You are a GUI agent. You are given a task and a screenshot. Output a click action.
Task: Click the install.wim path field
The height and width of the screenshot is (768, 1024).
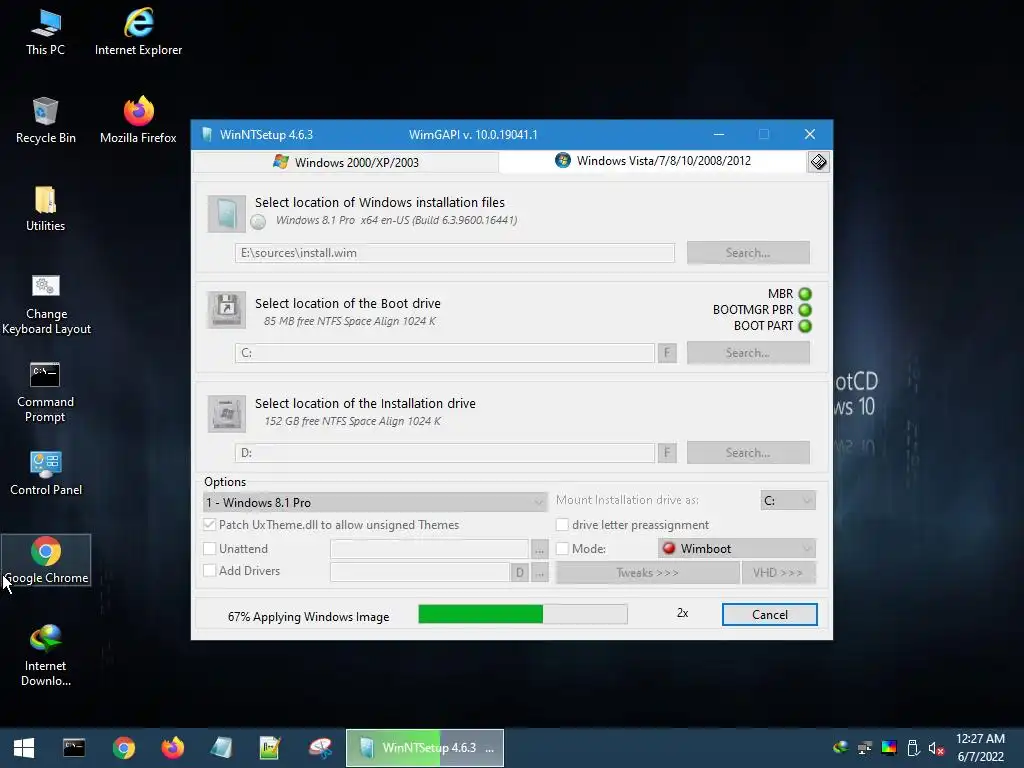tap(455, 253)
